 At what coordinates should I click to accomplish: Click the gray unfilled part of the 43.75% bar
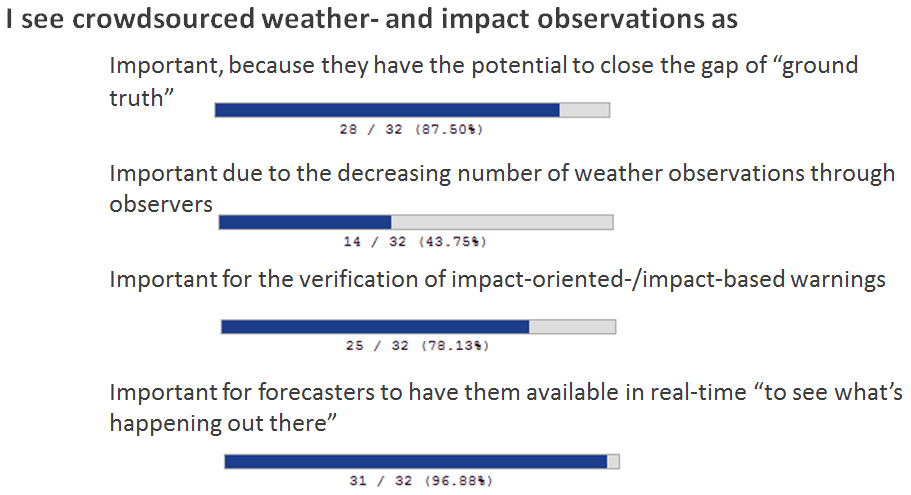(501, 222)
